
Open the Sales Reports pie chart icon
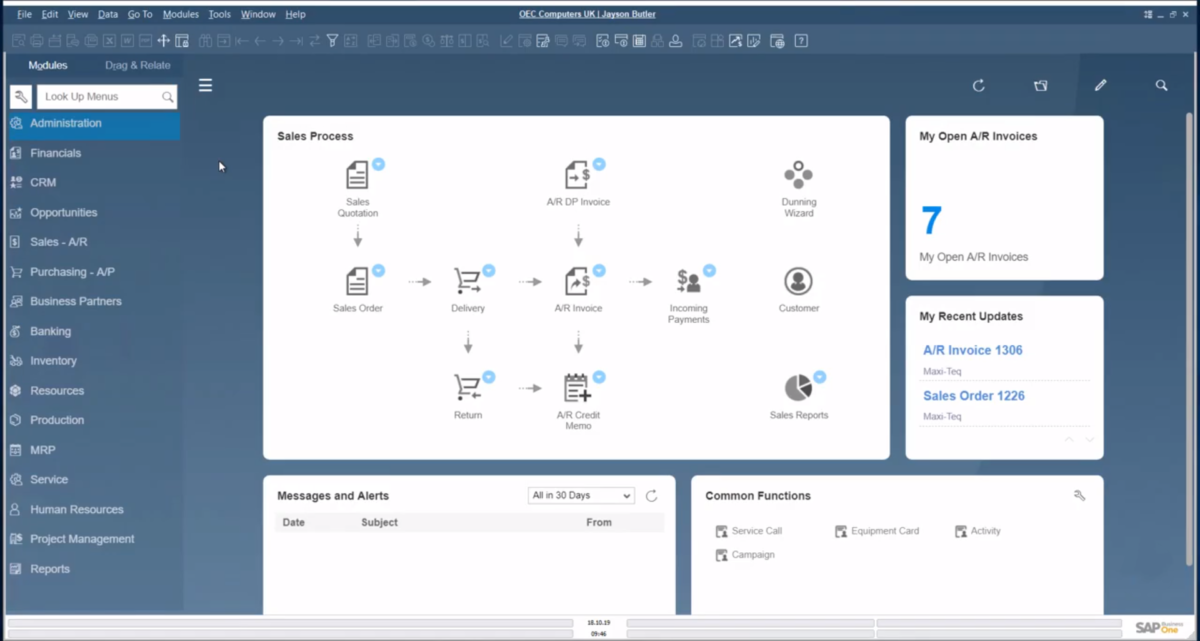coord(798,387)
